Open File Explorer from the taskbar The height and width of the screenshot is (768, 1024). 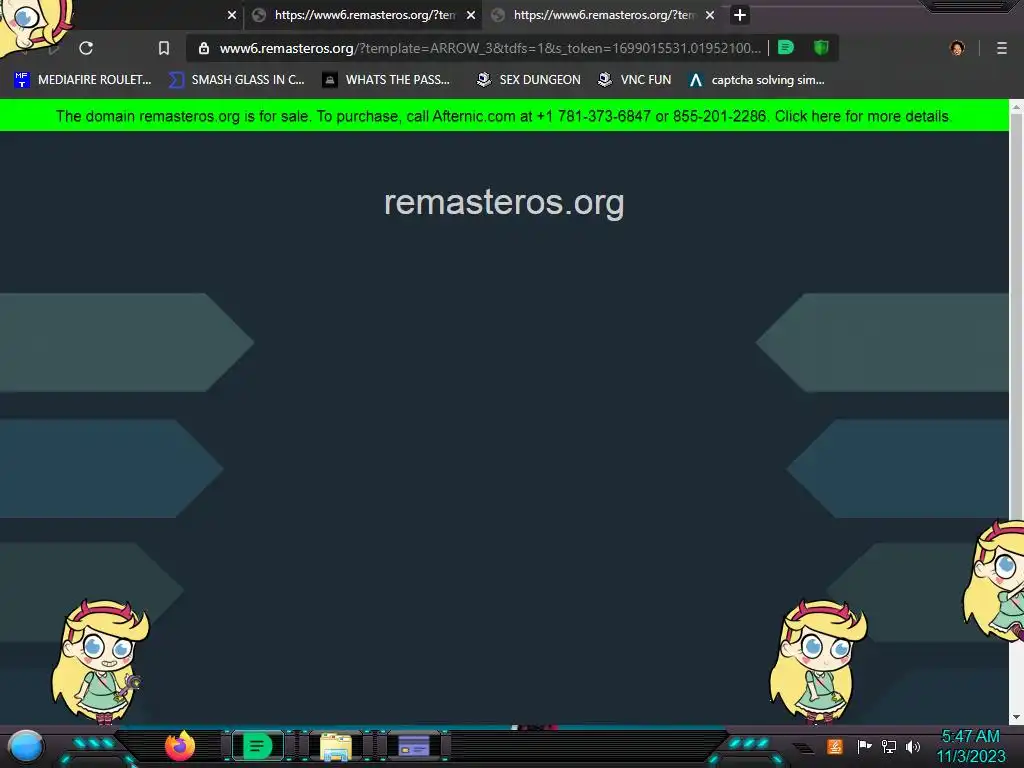[336, 746]
